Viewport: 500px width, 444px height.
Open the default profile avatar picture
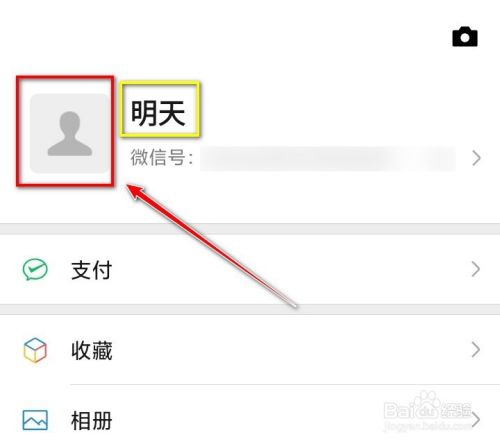pyautogui.click(x=69, y=133)
